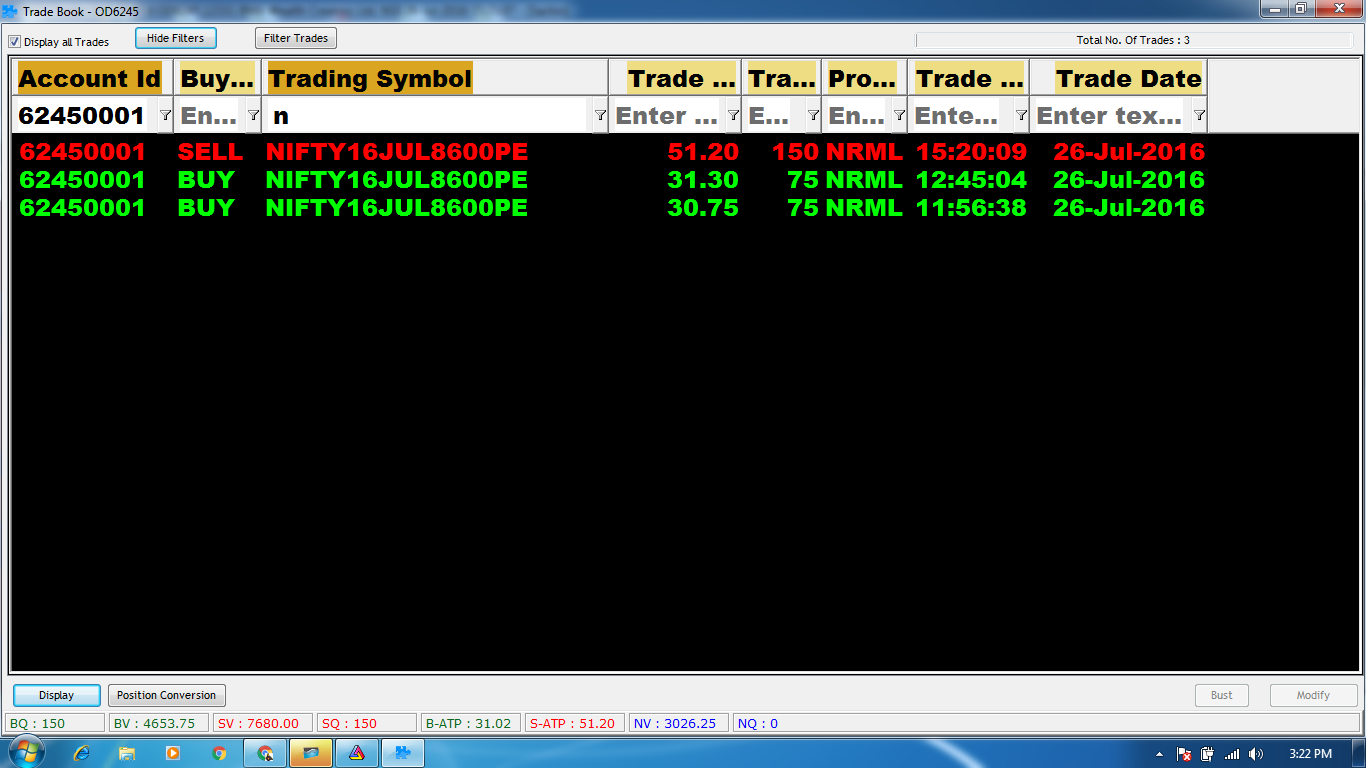
Task: Select the trade price 31.30
Action: tap(703, 180)
